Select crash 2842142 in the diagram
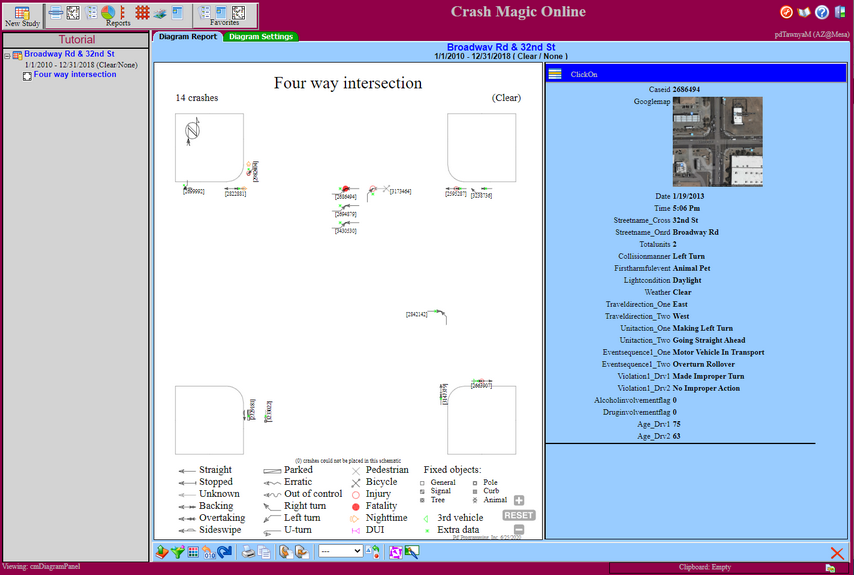854x575 pixels. (417, 315)
